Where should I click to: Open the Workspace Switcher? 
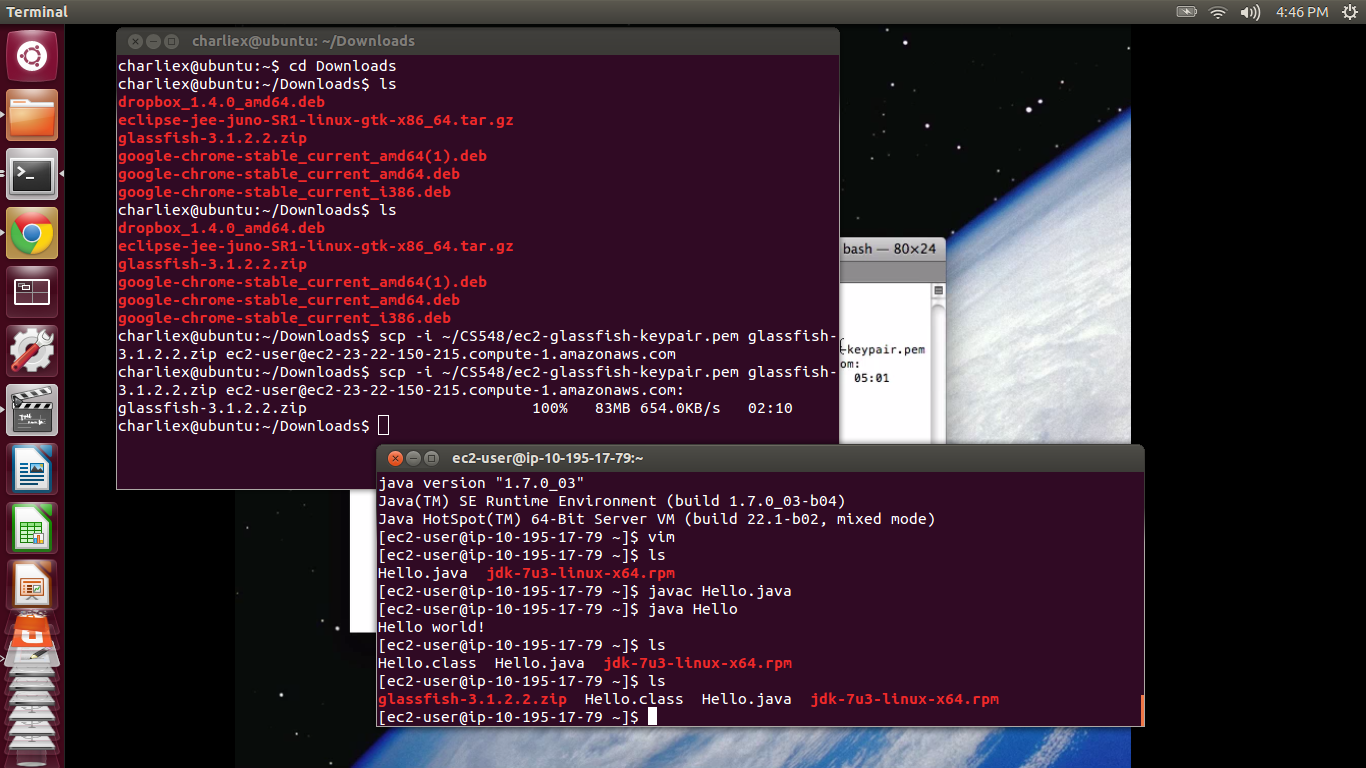click(x=32, y=291)
